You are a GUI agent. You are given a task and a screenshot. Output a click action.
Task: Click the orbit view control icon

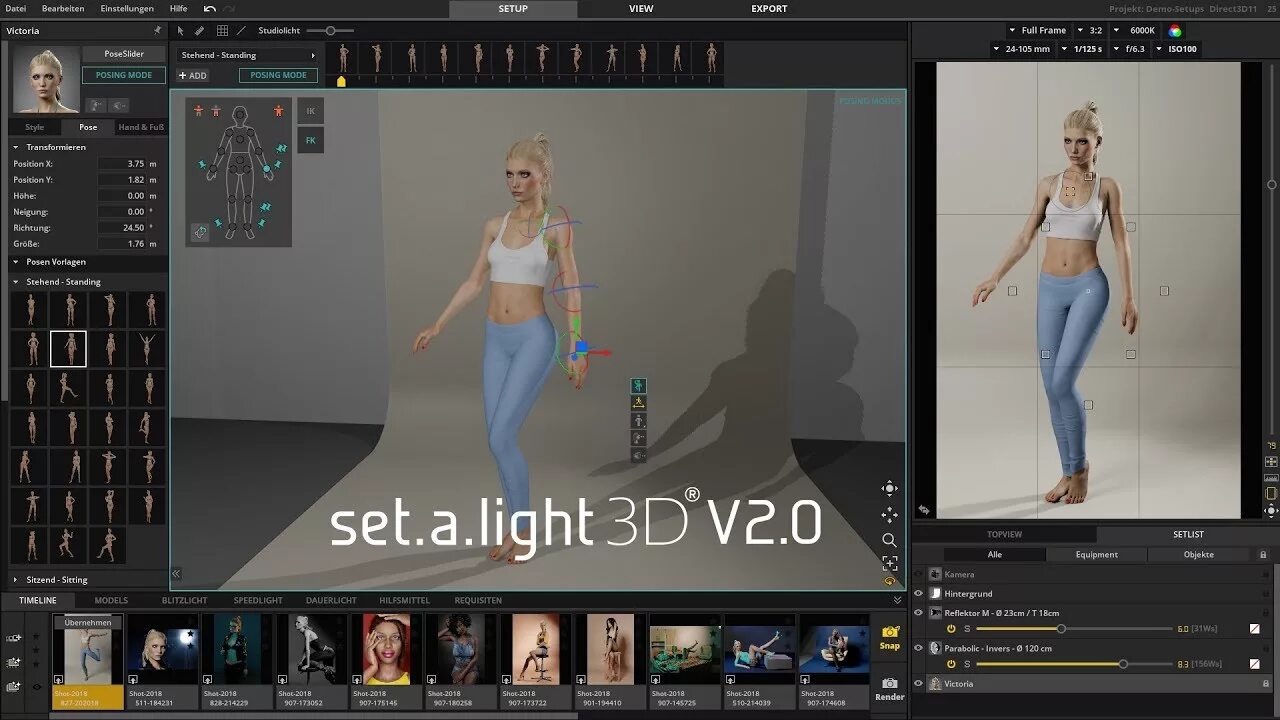click(x=889, y=488)
